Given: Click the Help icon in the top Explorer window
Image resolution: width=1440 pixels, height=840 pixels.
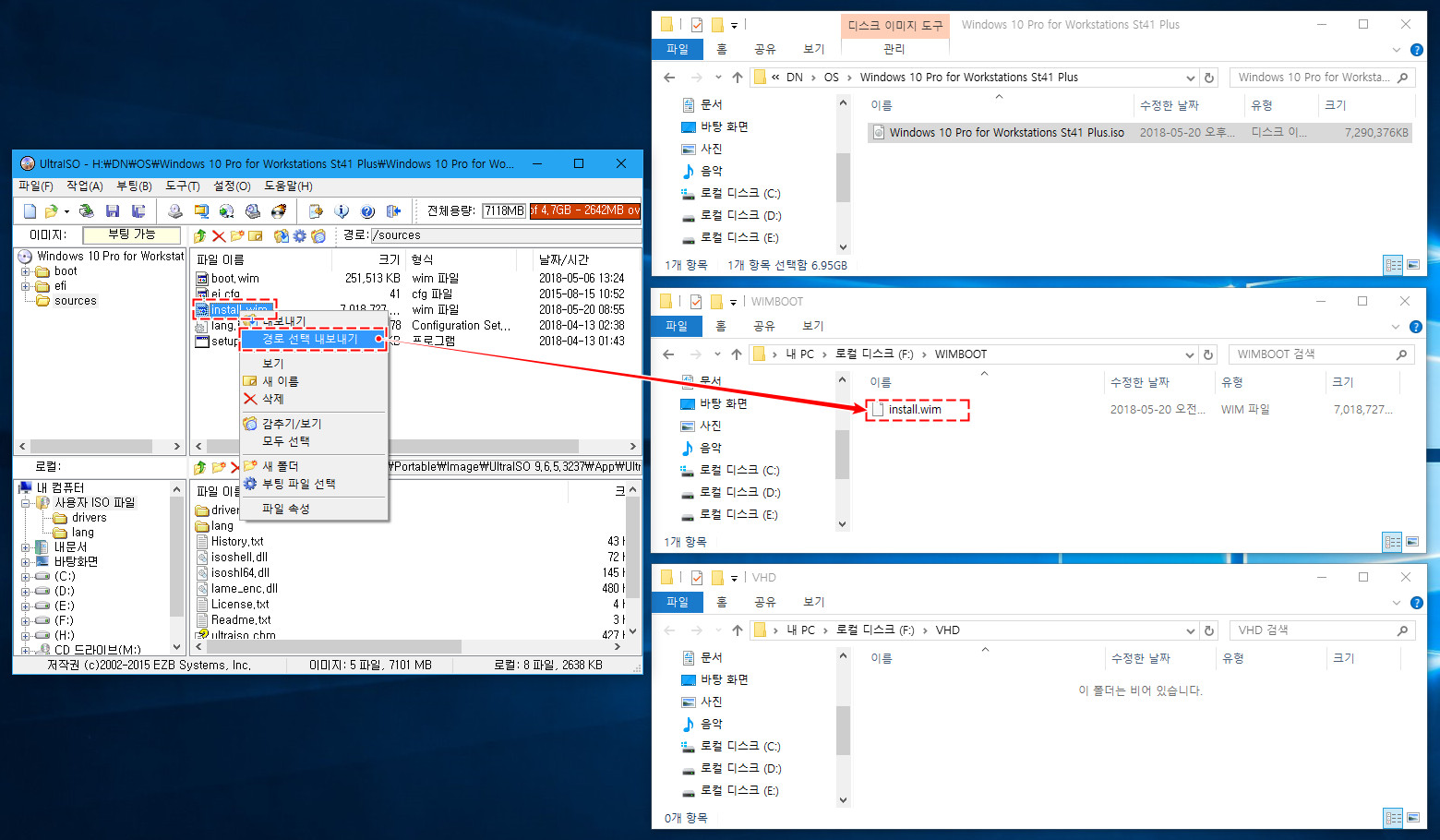Looking at the screenshot, I should click(x=1417, y=50).
